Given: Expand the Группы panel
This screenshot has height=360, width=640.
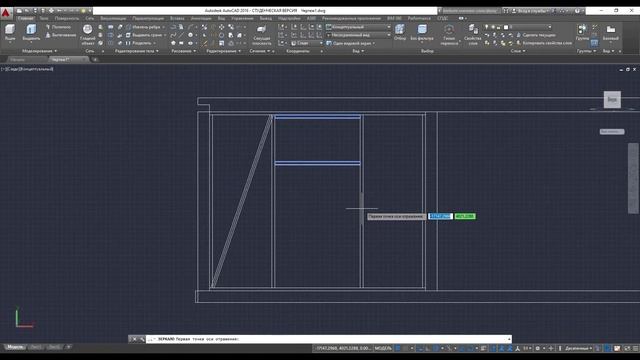Looking at the screenshot, I should click(x=587, y=51).
